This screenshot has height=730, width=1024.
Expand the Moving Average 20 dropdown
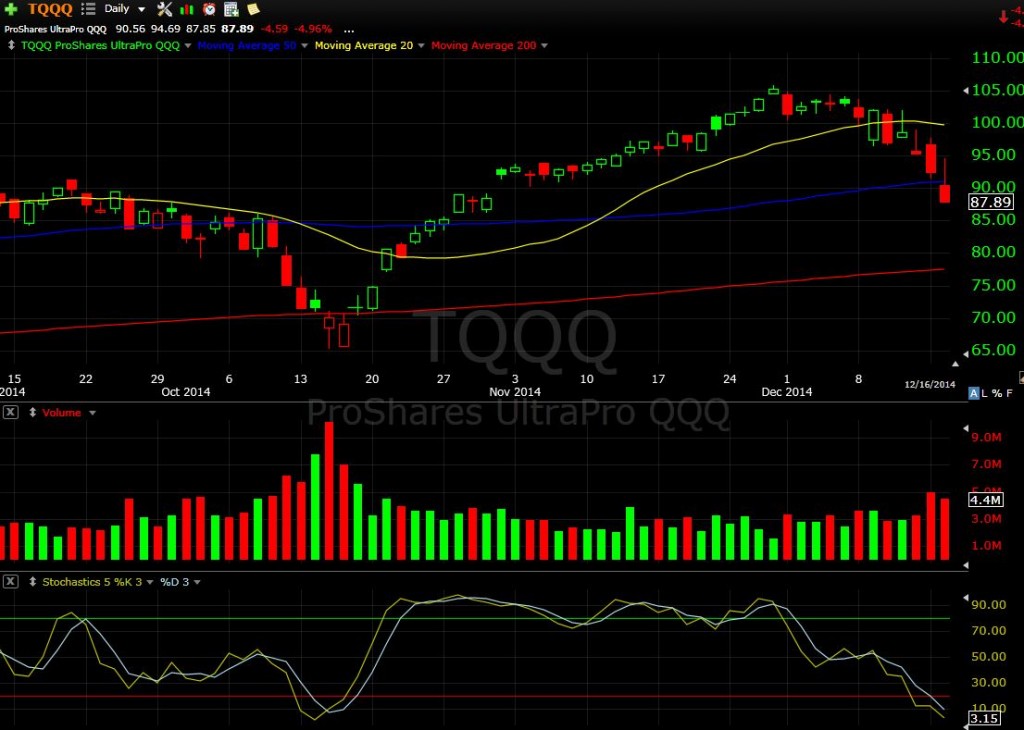click(421, 46)
